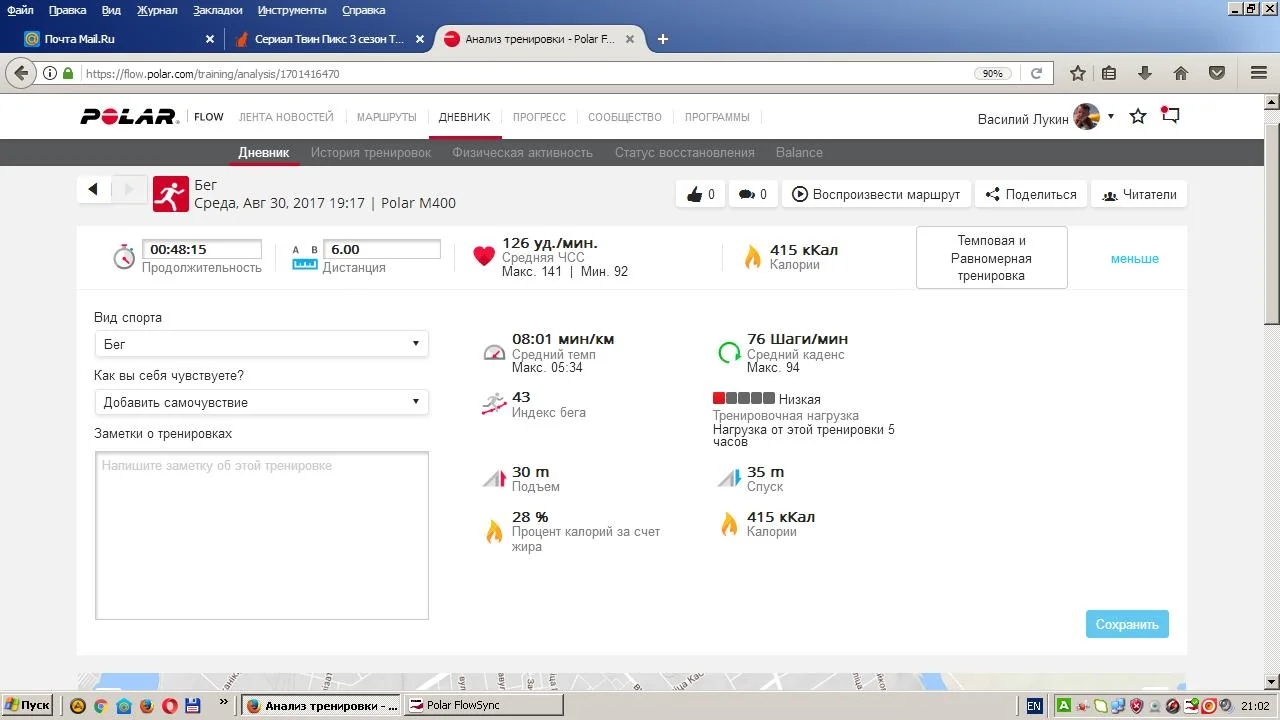Show bookmarks list in the Firefox toolbar
Screen dimensions: 1280x720
pos(1109,73)
